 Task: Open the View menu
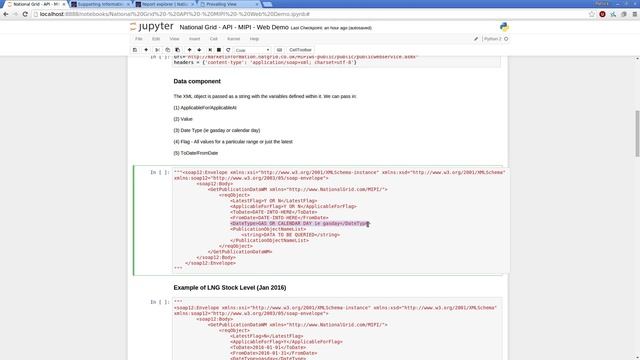tap(174, 39)
